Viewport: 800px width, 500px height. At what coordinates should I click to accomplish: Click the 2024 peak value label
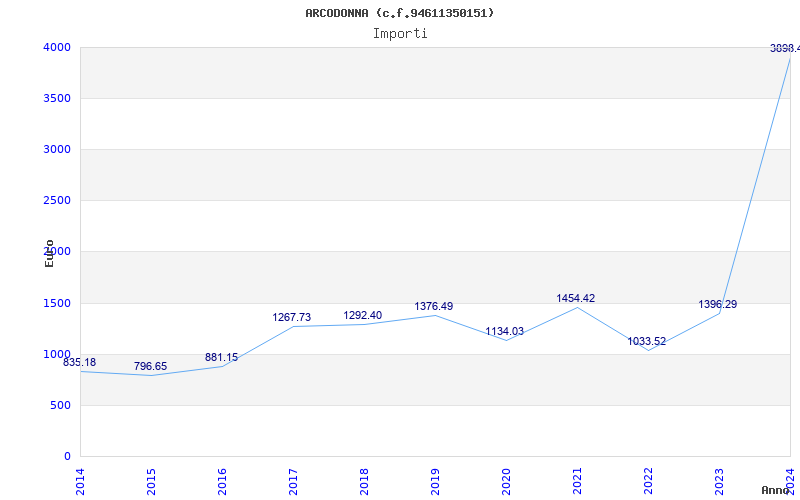(785, 48)
